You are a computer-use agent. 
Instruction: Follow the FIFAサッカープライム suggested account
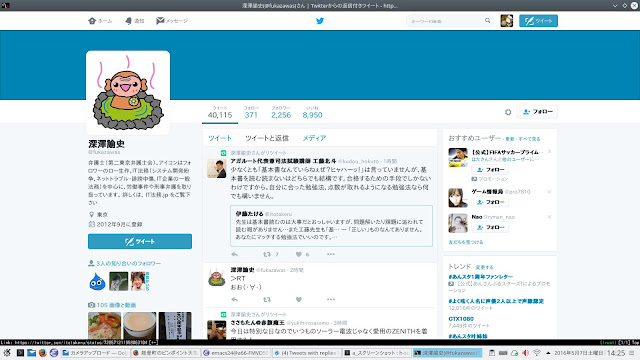click(x=490, y=169)
